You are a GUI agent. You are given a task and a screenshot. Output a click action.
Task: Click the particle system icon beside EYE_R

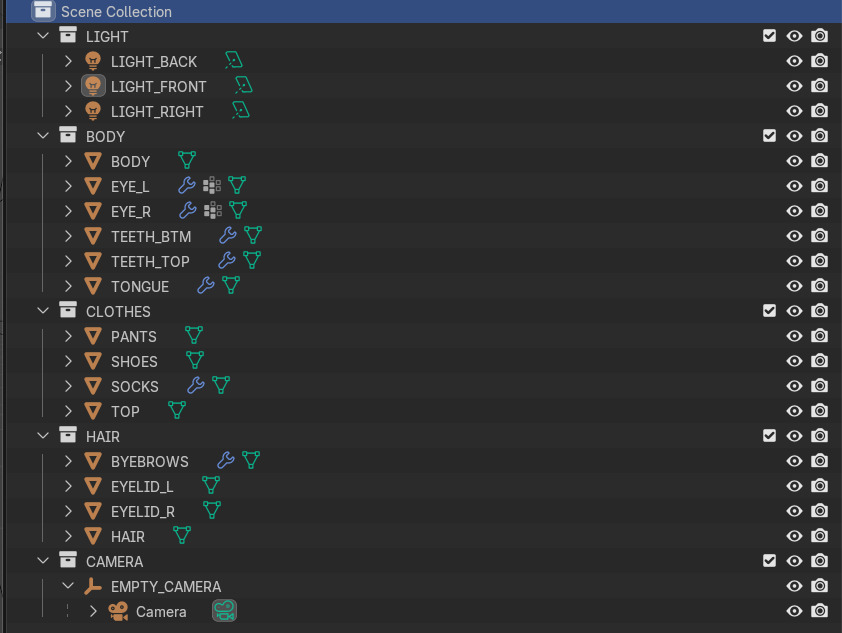click(x=212, y=210)
